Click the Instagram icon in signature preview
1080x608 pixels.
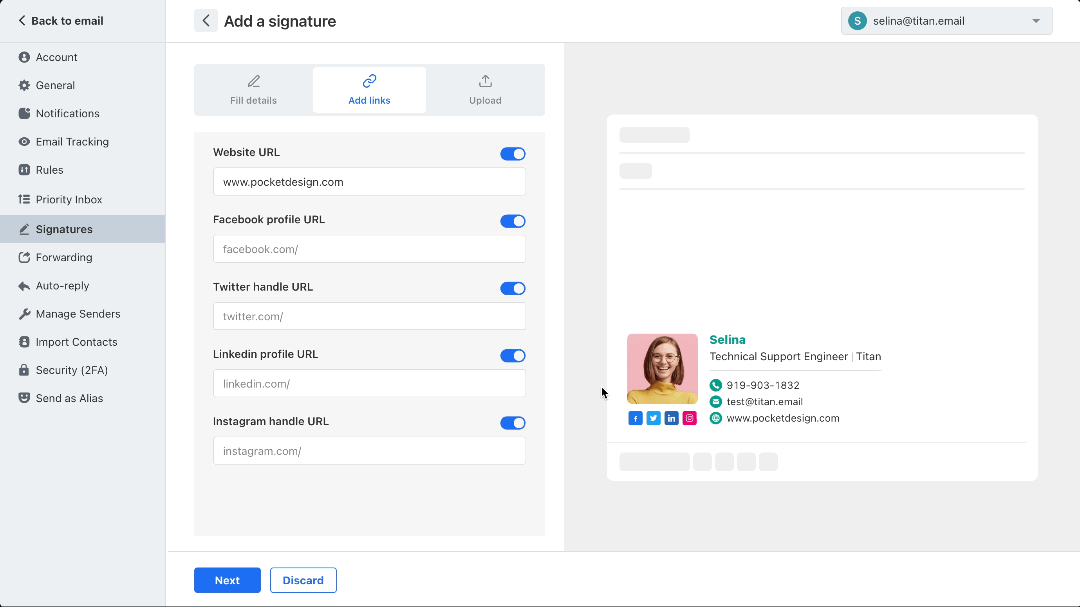[690, 418]
